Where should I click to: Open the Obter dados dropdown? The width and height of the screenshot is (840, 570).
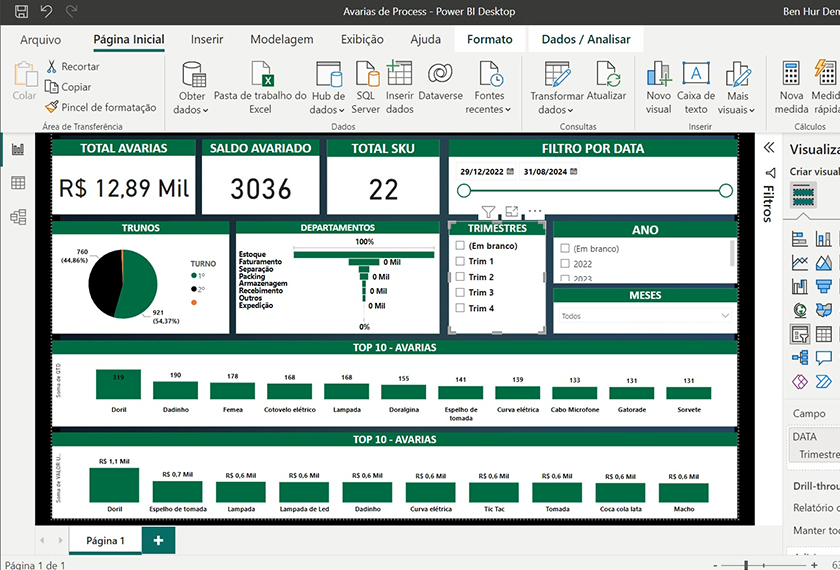[x=192, y=110]
